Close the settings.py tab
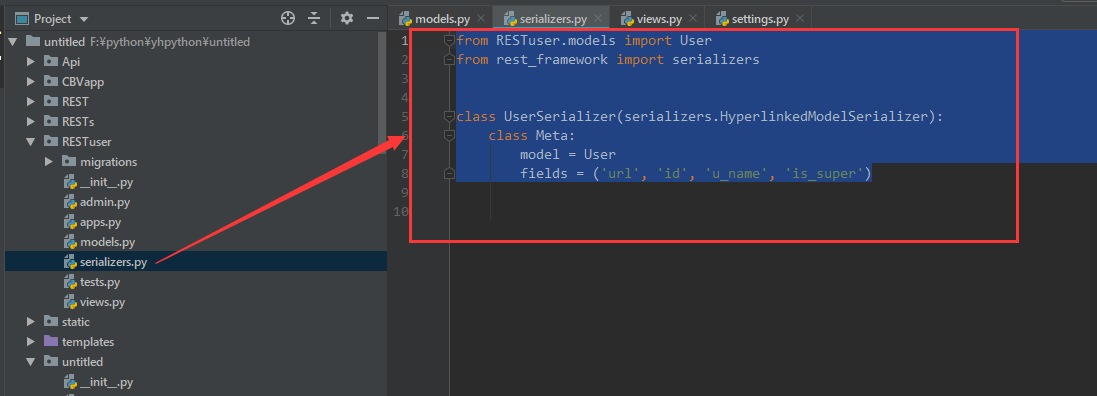This screenshot has height=396, width=1097. tap(800, 19)
